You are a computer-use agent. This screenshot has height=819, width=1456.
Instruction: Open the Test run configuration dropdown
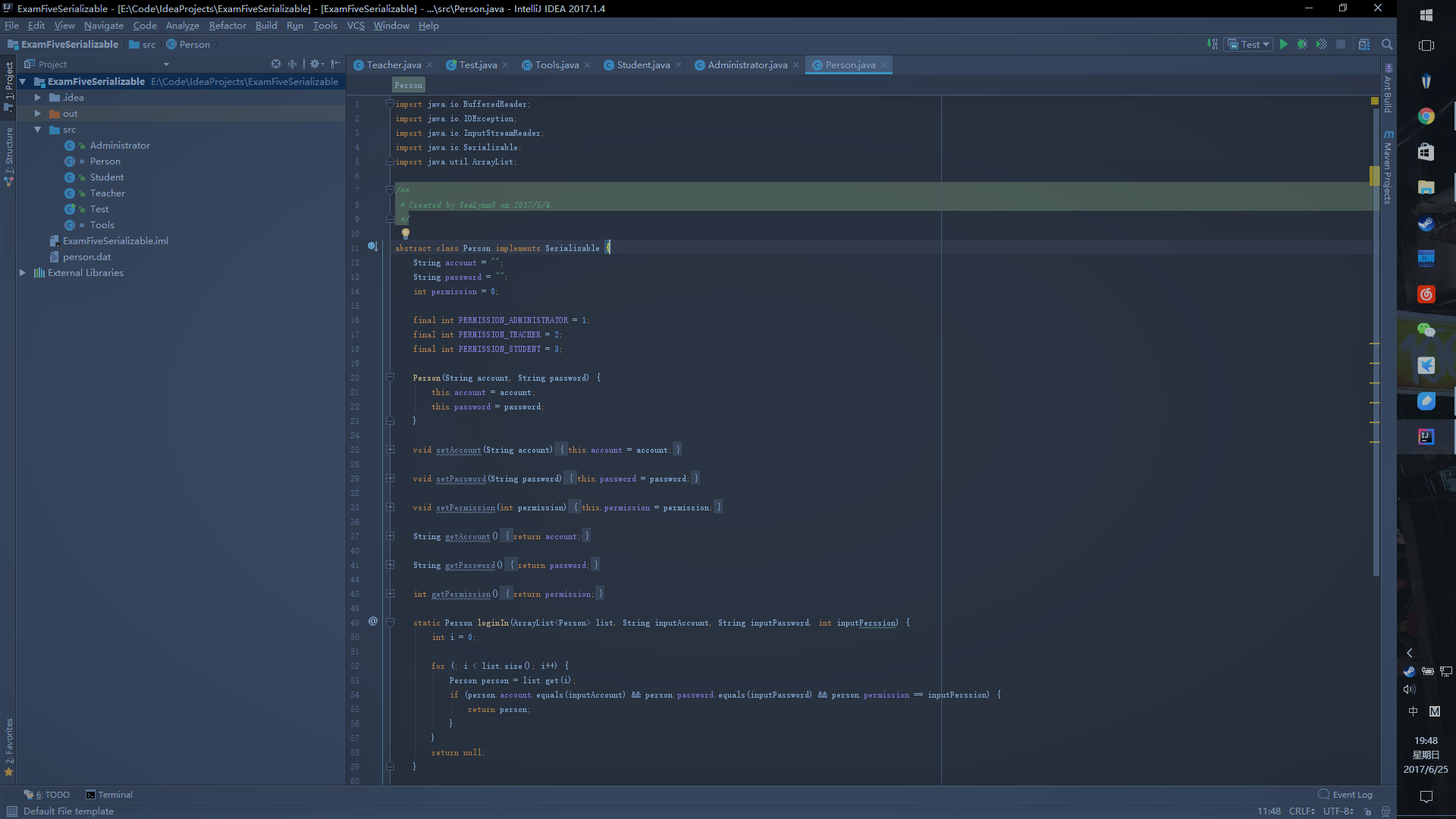pos(1248,45)
